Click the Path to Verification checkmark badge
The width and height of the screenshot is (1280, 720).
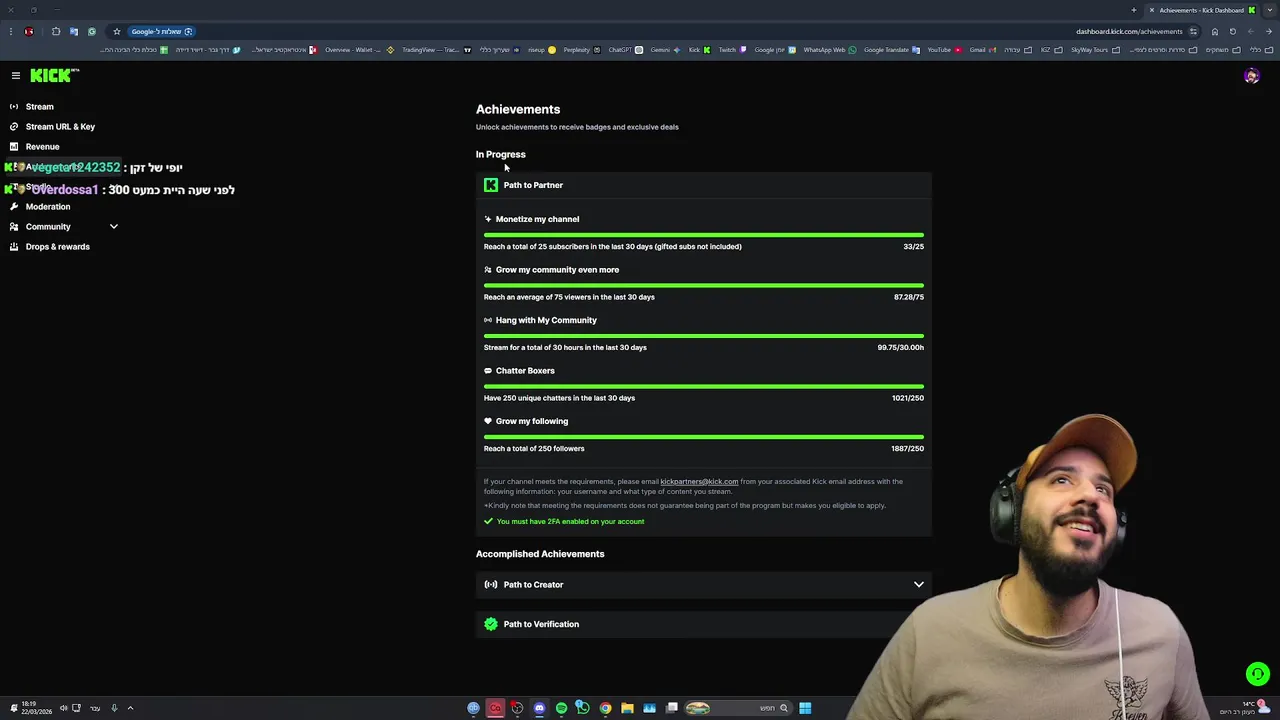coord(491,624)
